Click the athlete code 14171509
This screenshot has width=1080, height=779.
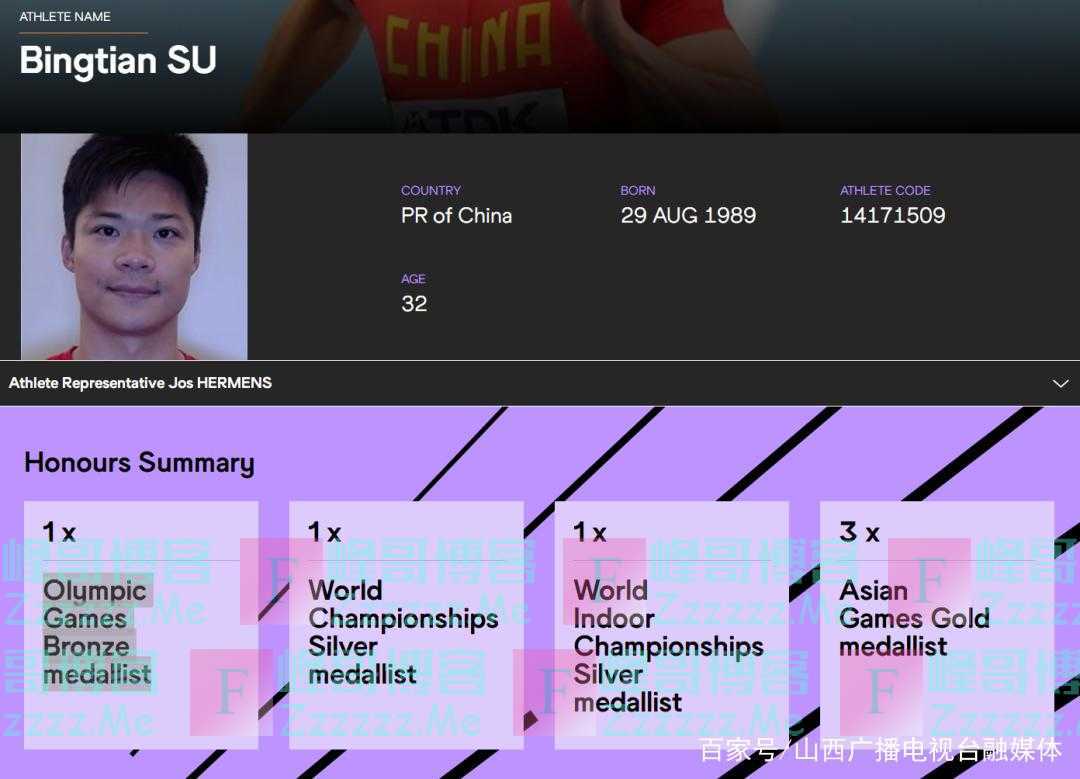(893, 216)
